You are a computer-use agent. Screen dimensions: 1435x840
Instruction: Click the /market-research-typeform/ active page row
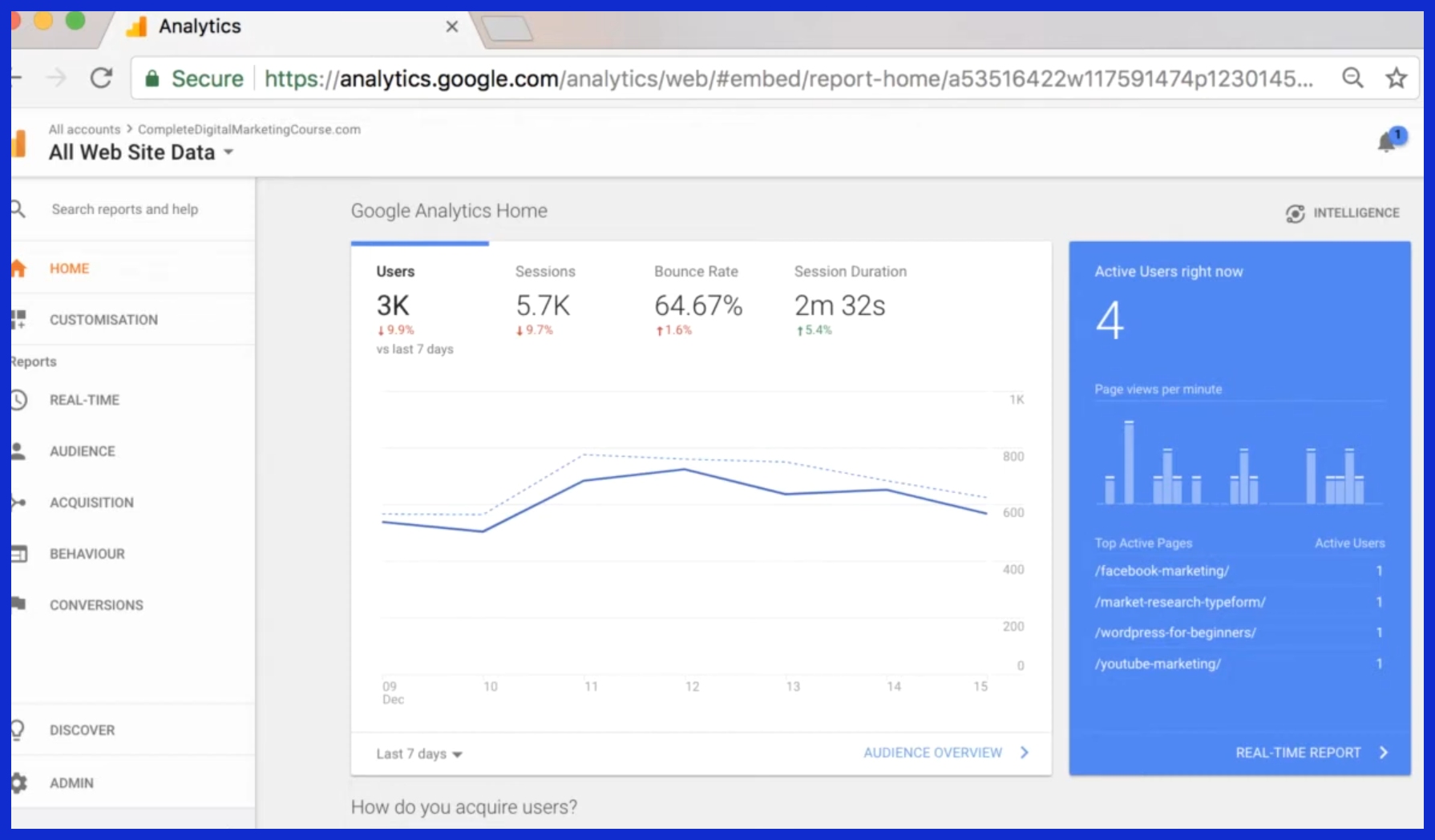(1239, 602)
